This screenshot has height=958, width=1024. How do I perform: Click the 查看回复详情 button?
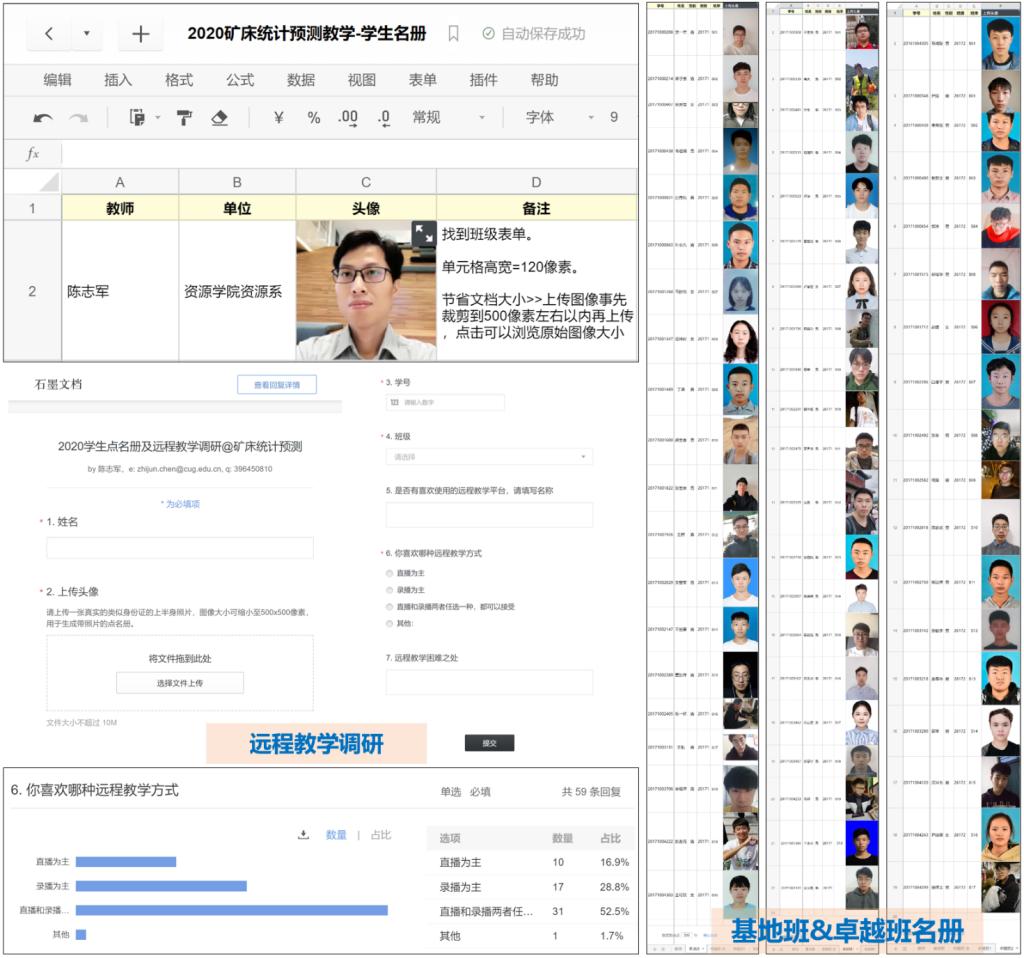pyautogui.click(x=277, y=385)
